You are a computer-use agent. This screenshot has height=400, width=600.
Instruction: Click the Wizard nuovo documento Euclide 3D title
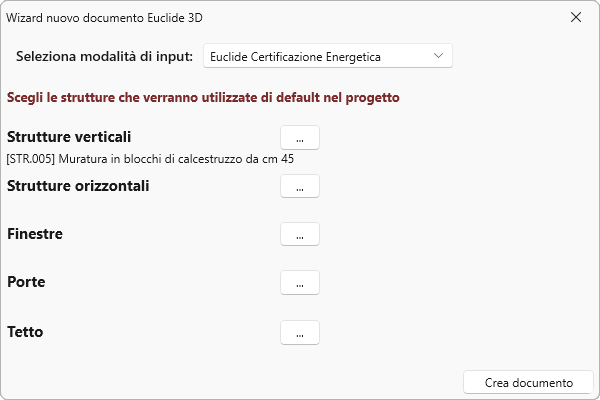point(110,17)
